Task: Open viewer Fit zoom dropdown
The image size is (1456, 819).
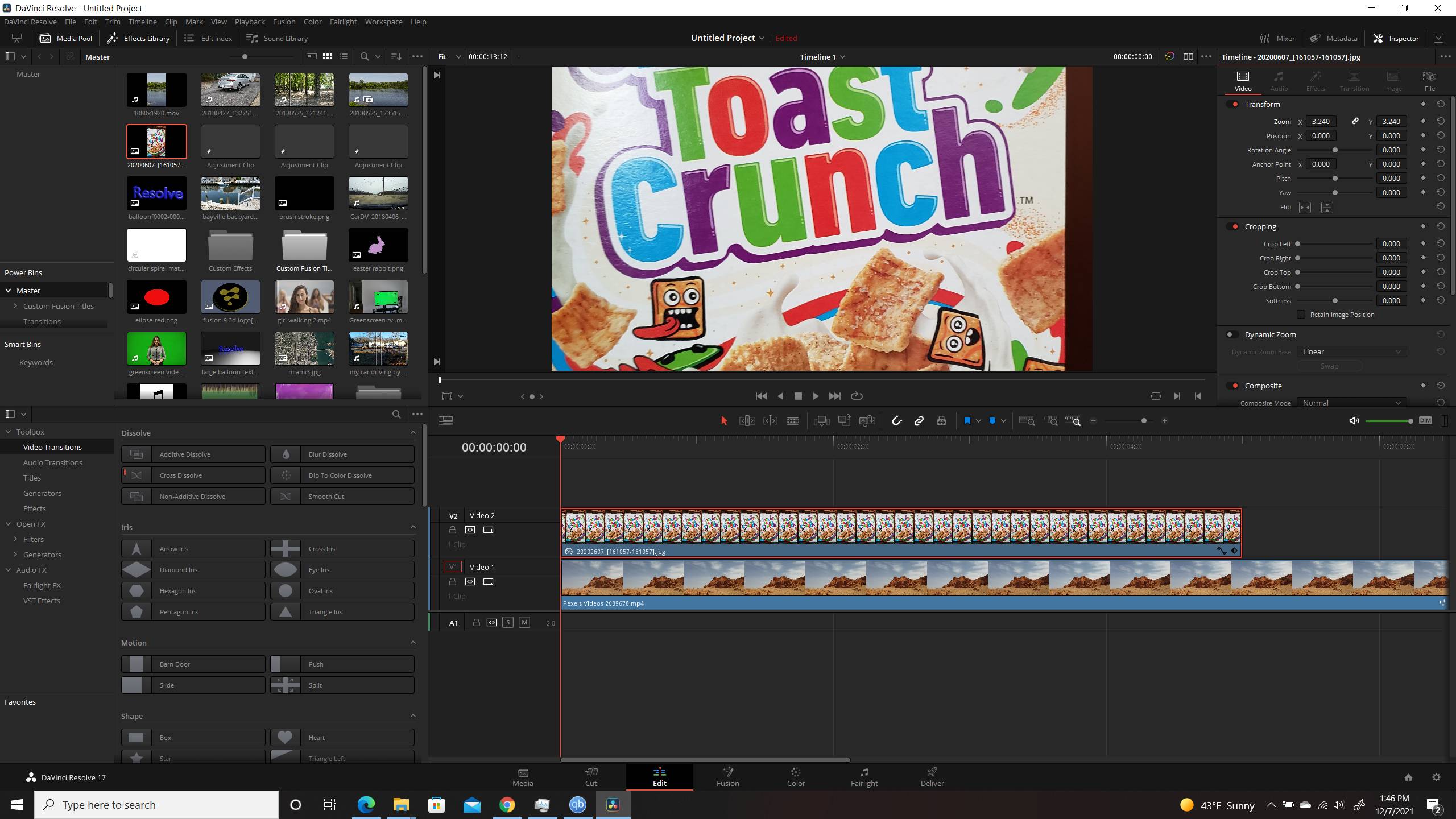Action: pos(449,57)
